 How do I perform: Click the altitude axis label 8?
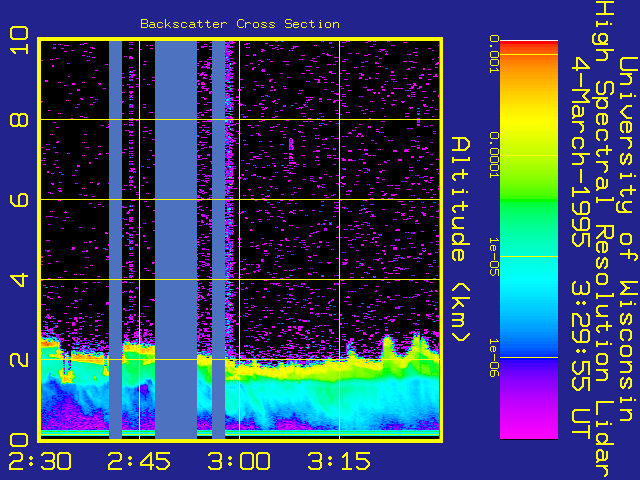(x=19, y=120)
